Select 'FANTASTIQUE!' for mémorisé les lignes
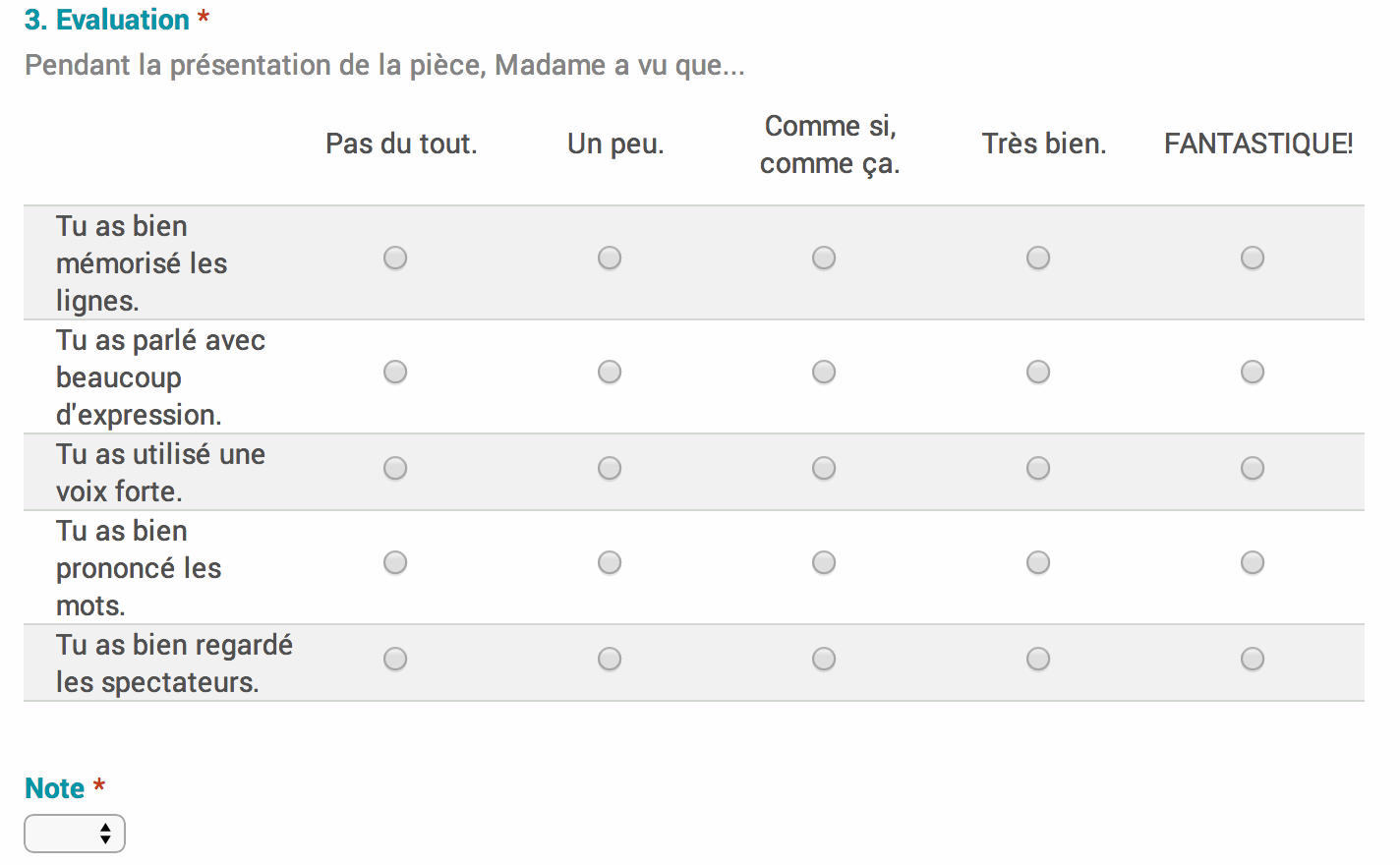 point(1253,258)
